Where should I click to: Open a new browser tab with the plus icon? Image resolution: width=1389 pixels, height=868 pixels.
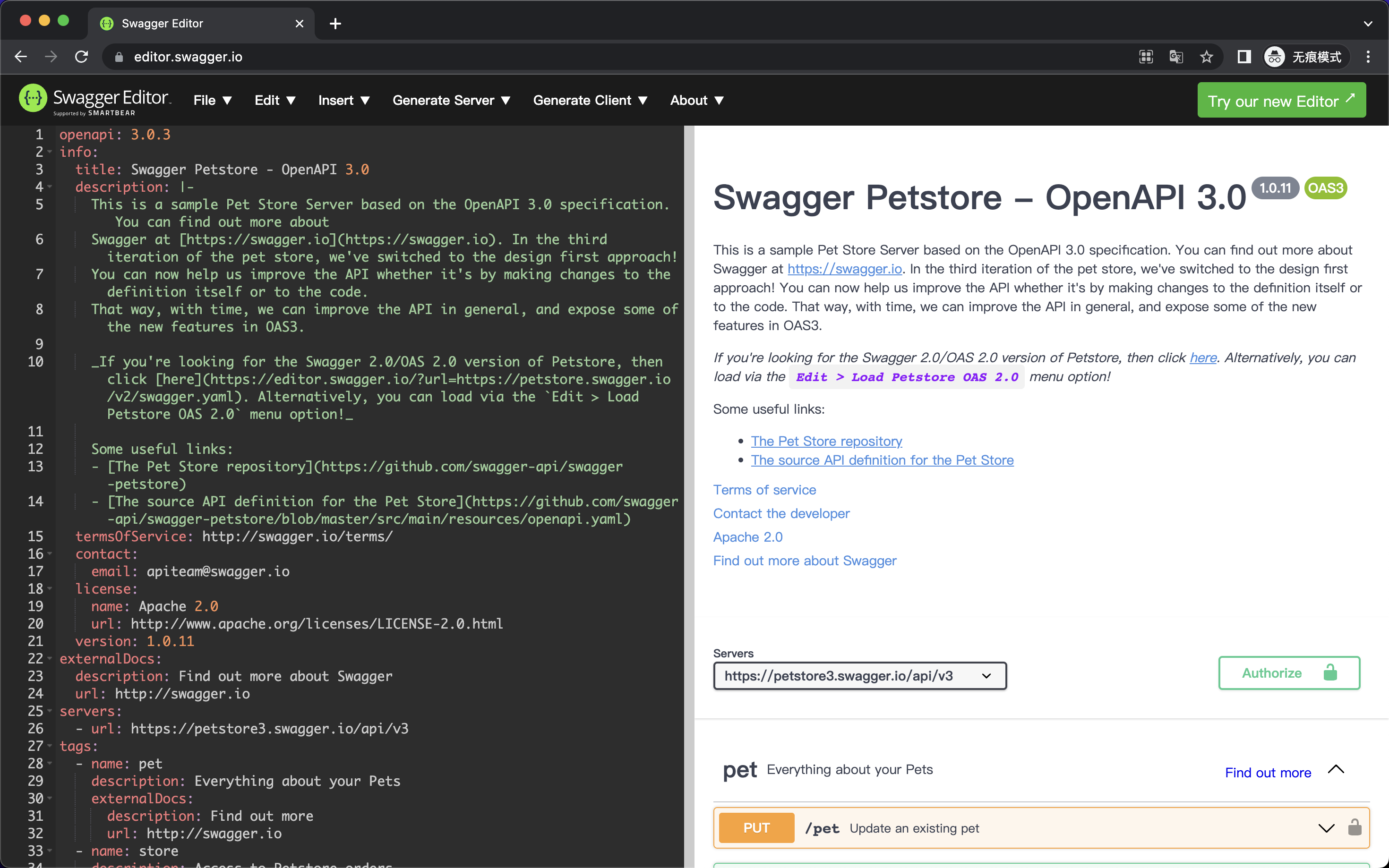(x=336, y=23)
